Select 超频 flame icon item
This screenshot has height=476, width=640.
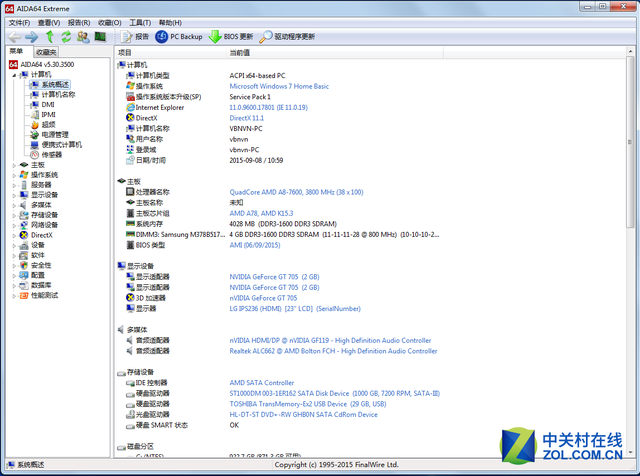click(35, 125)
